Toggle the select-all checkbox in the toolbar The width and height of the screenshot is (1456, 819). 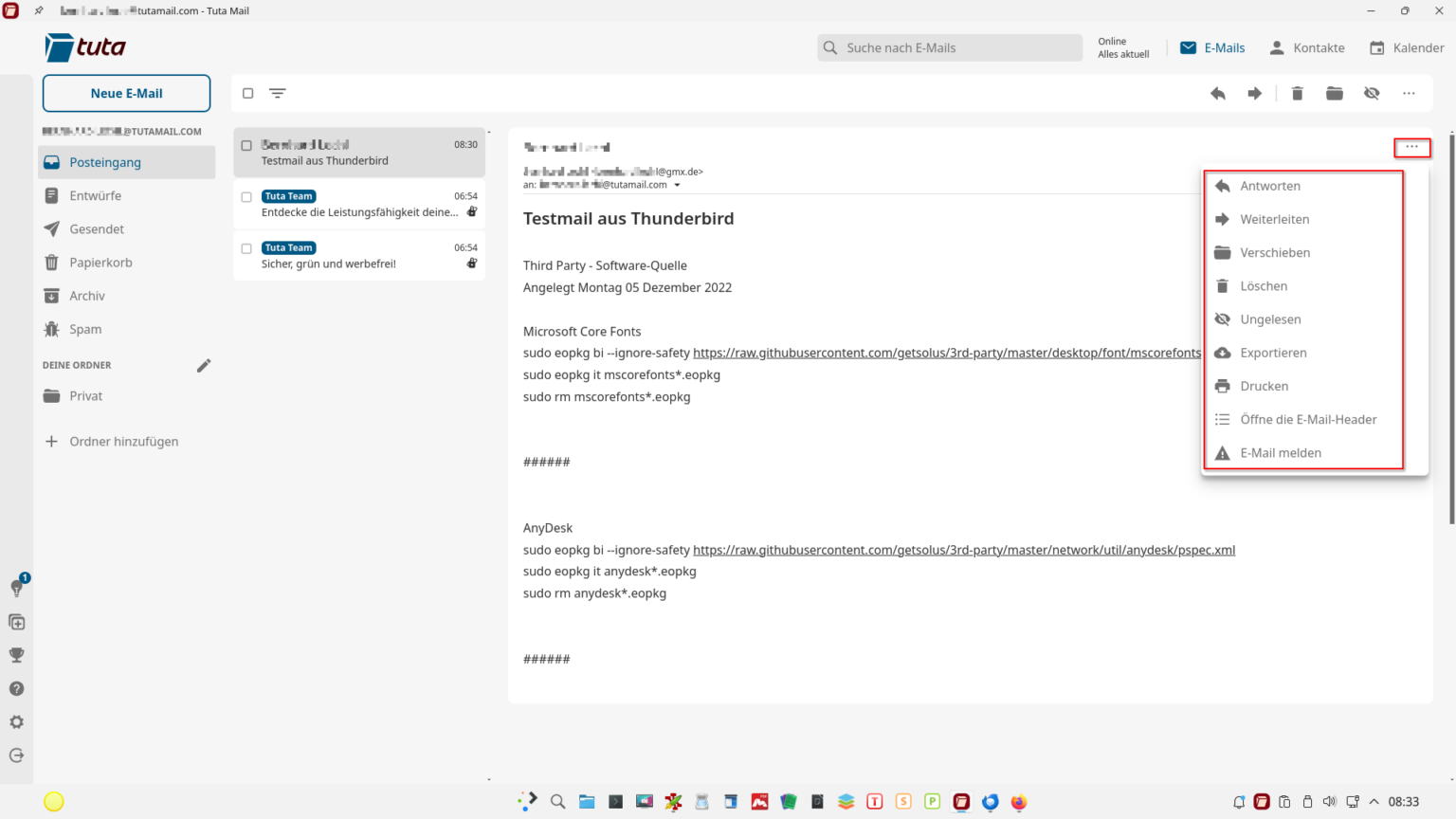247,93
